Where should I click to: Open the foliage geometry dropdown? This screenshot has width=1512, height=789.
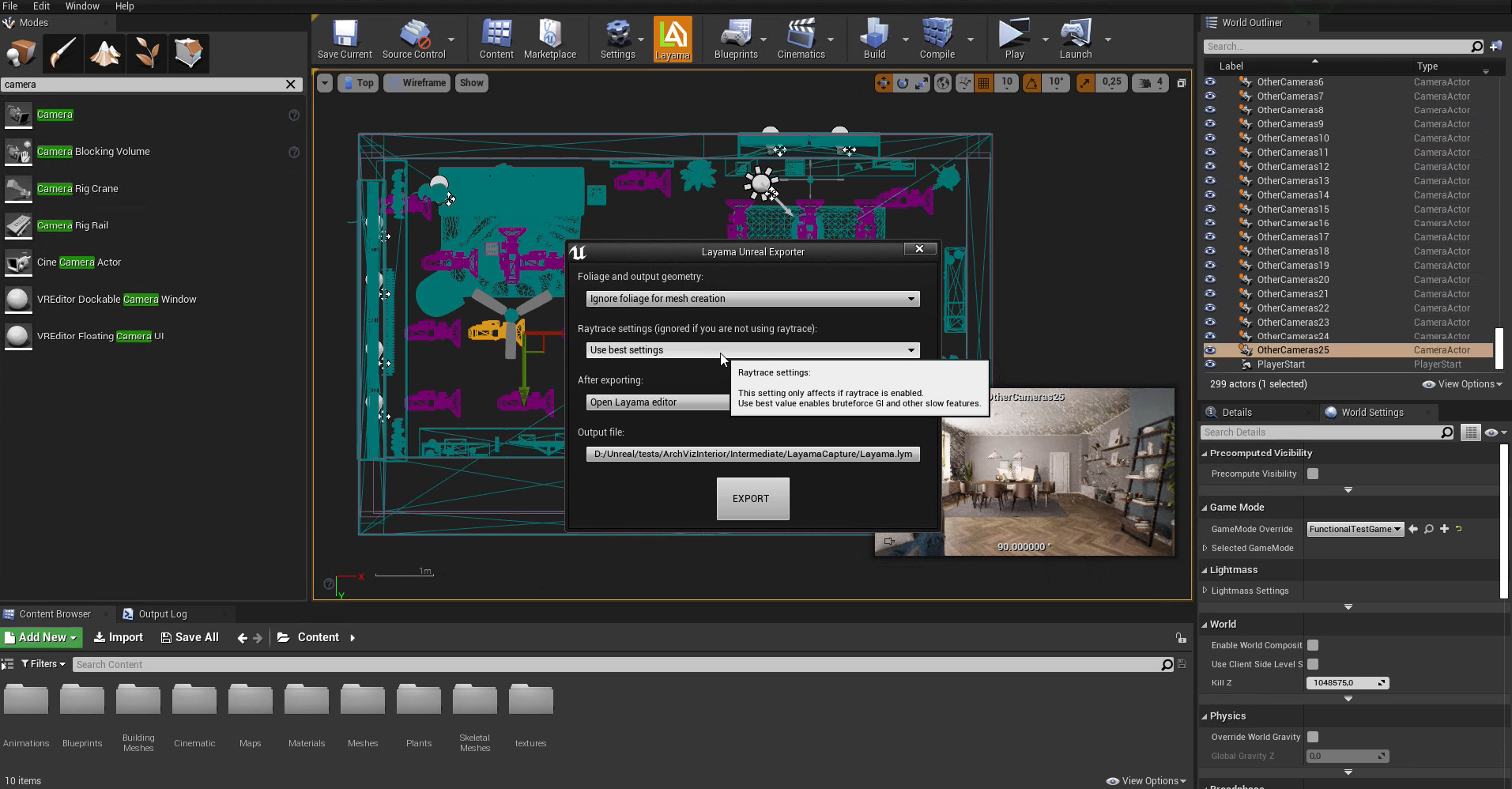pos(752,299)
